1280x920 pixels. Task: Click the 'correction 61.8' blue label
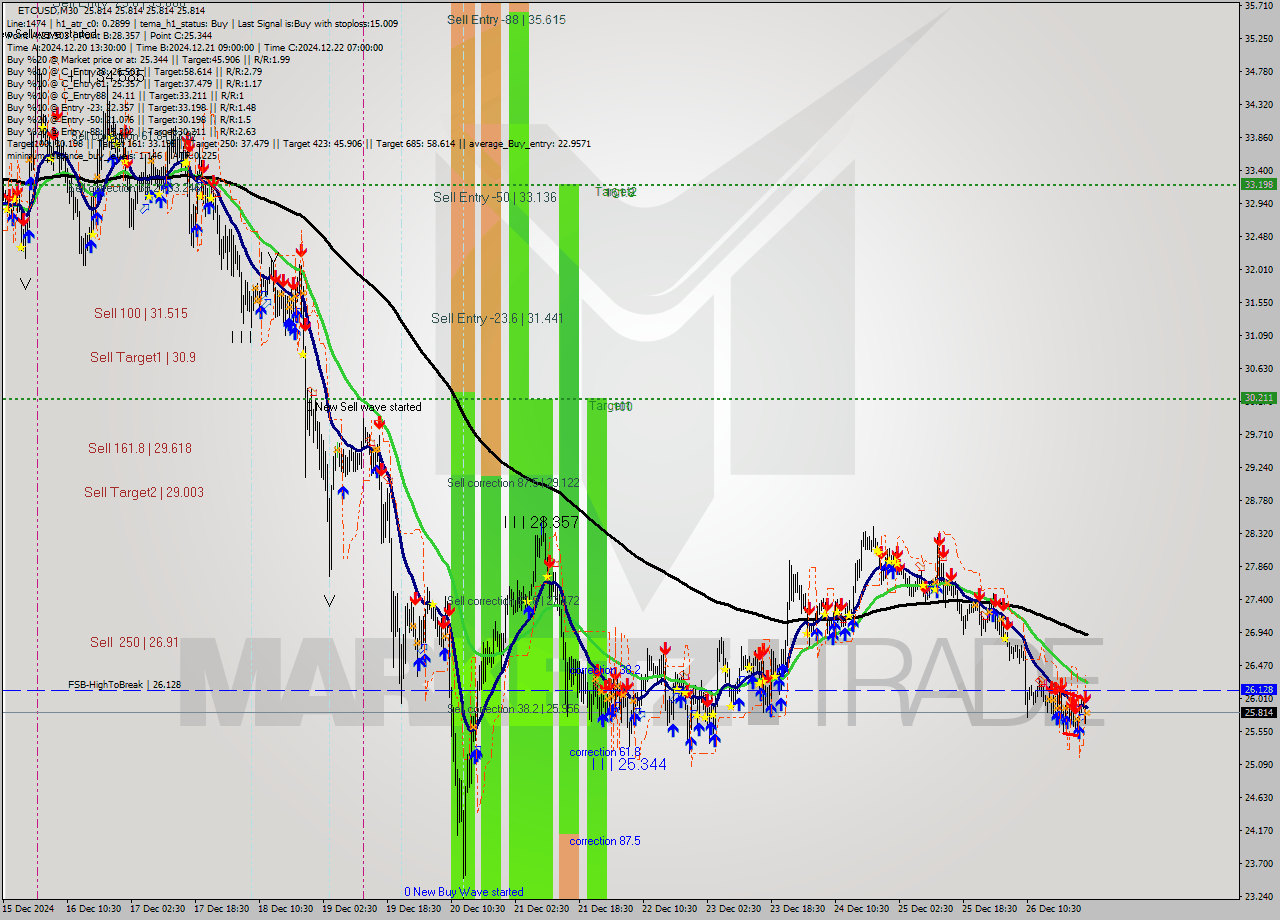pyautogui.click(x=605, y=752)
